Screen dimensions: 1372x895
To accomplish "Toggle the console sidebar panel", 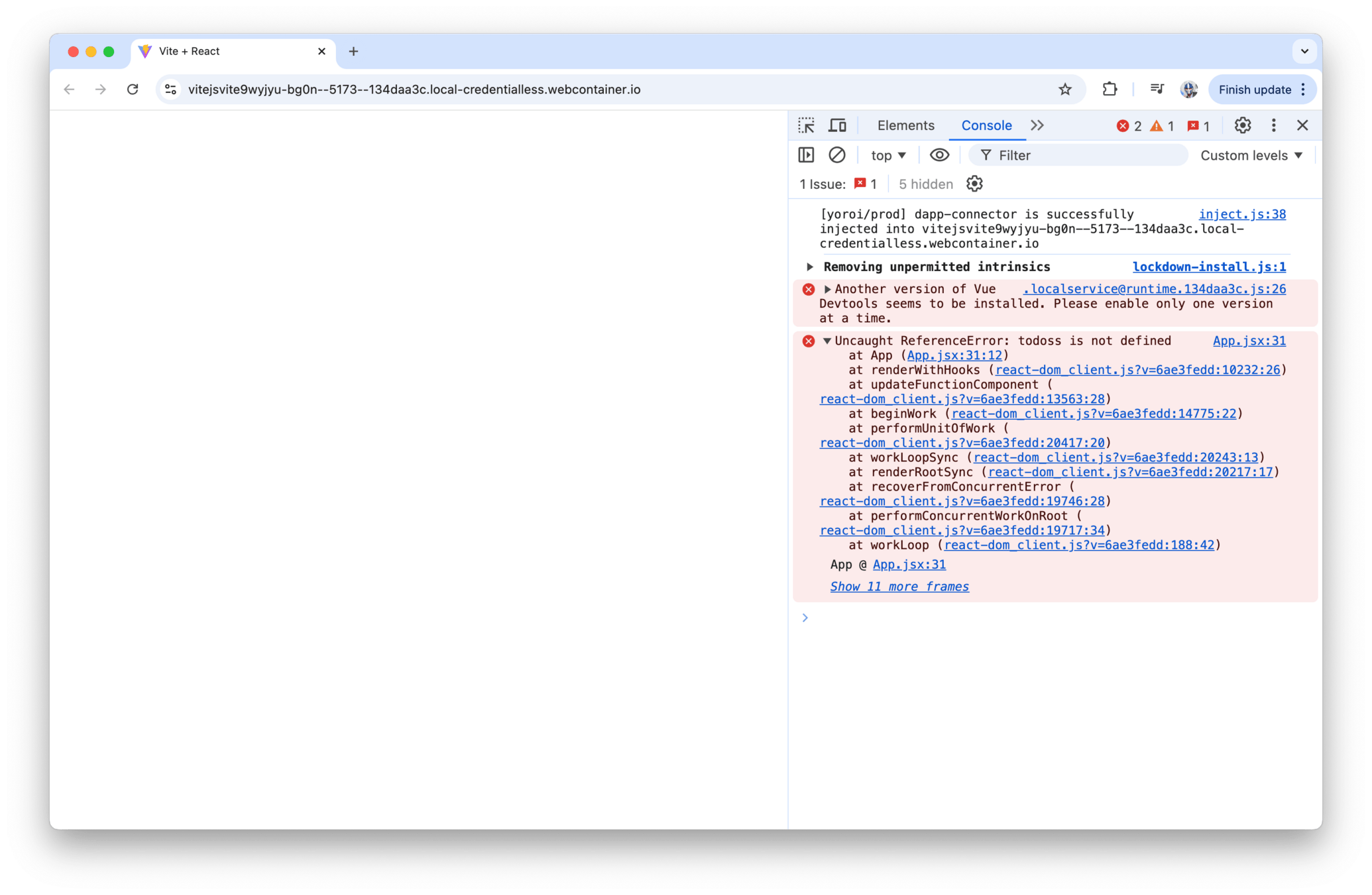I will pyautogui.click(x=806, y=155).
